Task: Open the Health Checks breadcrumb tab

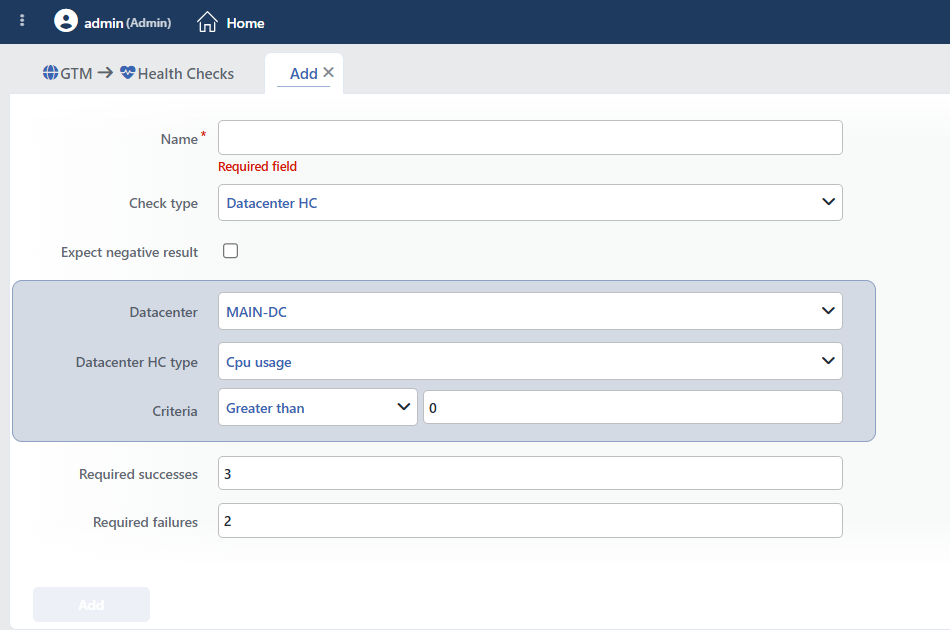Action: tap(185, 73)
